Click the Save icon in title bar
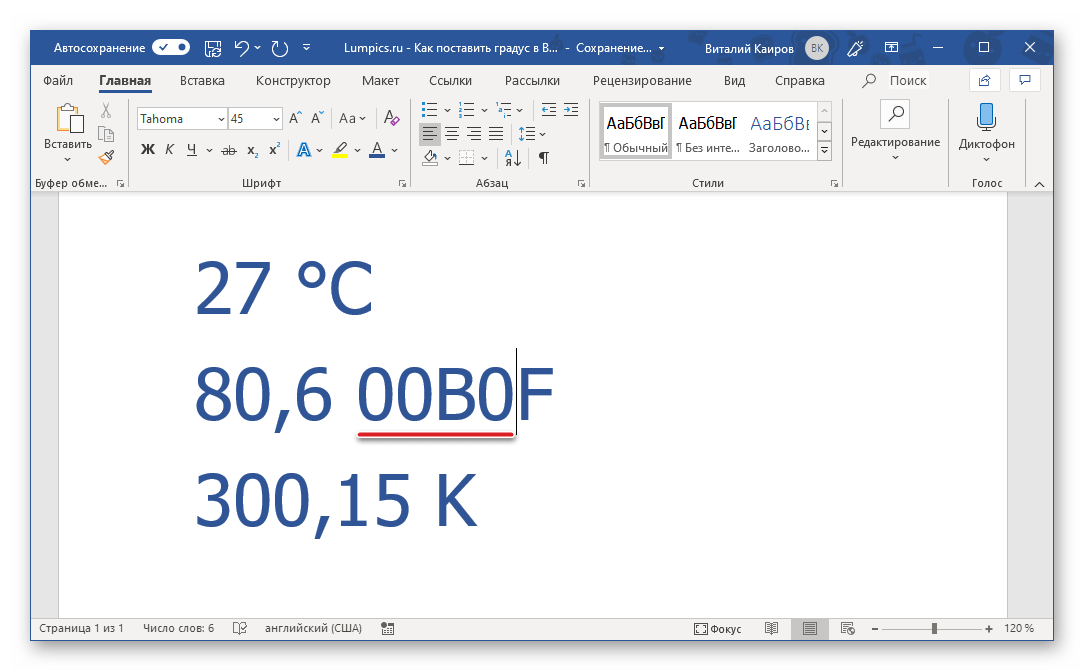The width and height of the screenshot is (1084, 671). 213,48
